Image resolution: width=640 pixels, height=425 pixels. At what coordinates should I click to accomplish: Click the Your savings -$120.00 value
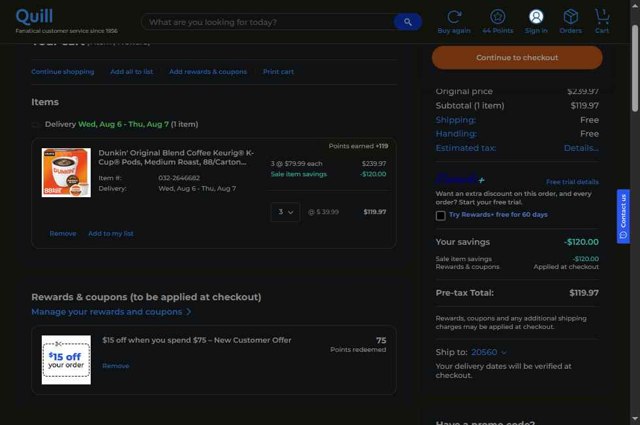[x=581, y=242]
